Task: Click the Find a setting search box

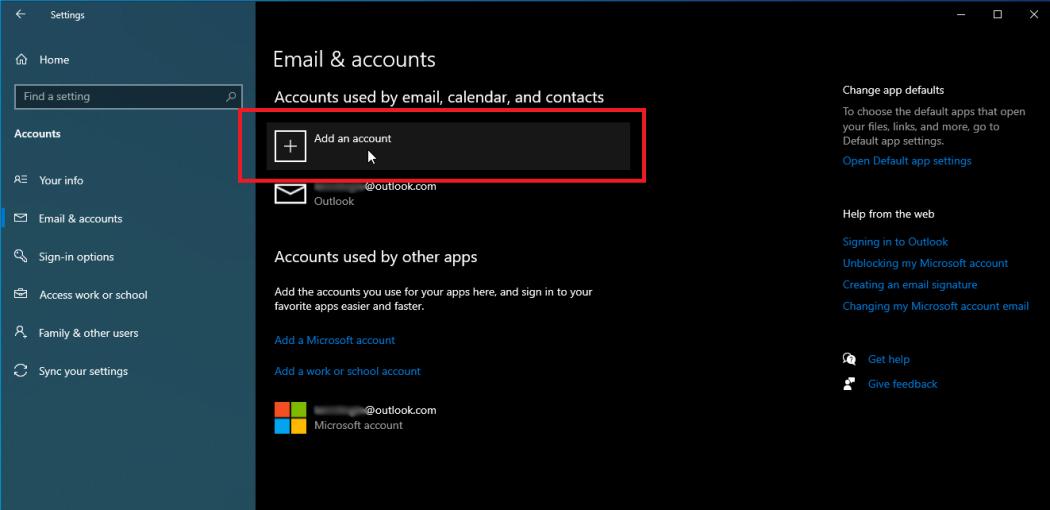Action: 128,96
